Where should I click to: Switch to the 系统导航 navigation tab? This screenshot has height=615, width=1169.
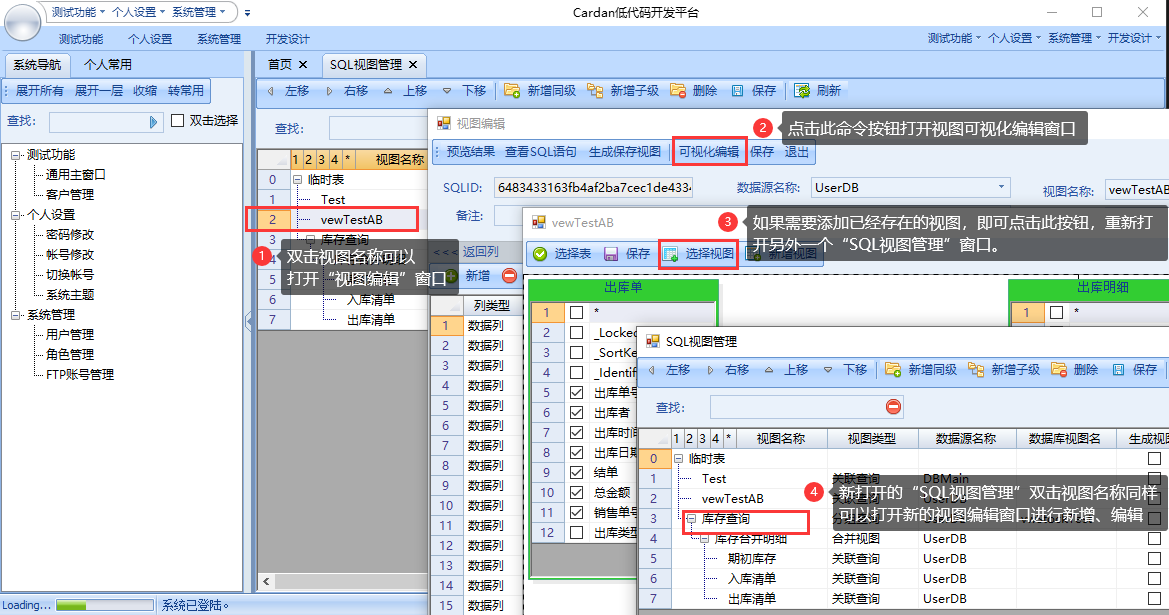37,65
